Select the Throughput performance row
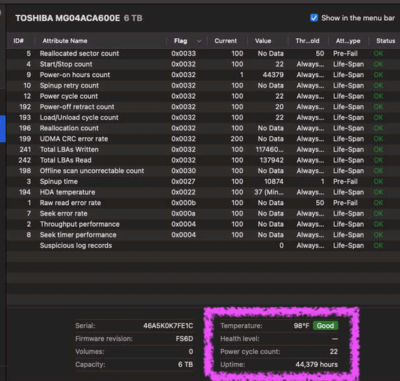This screenshot has width=400, height=381. tap(203, 224)
